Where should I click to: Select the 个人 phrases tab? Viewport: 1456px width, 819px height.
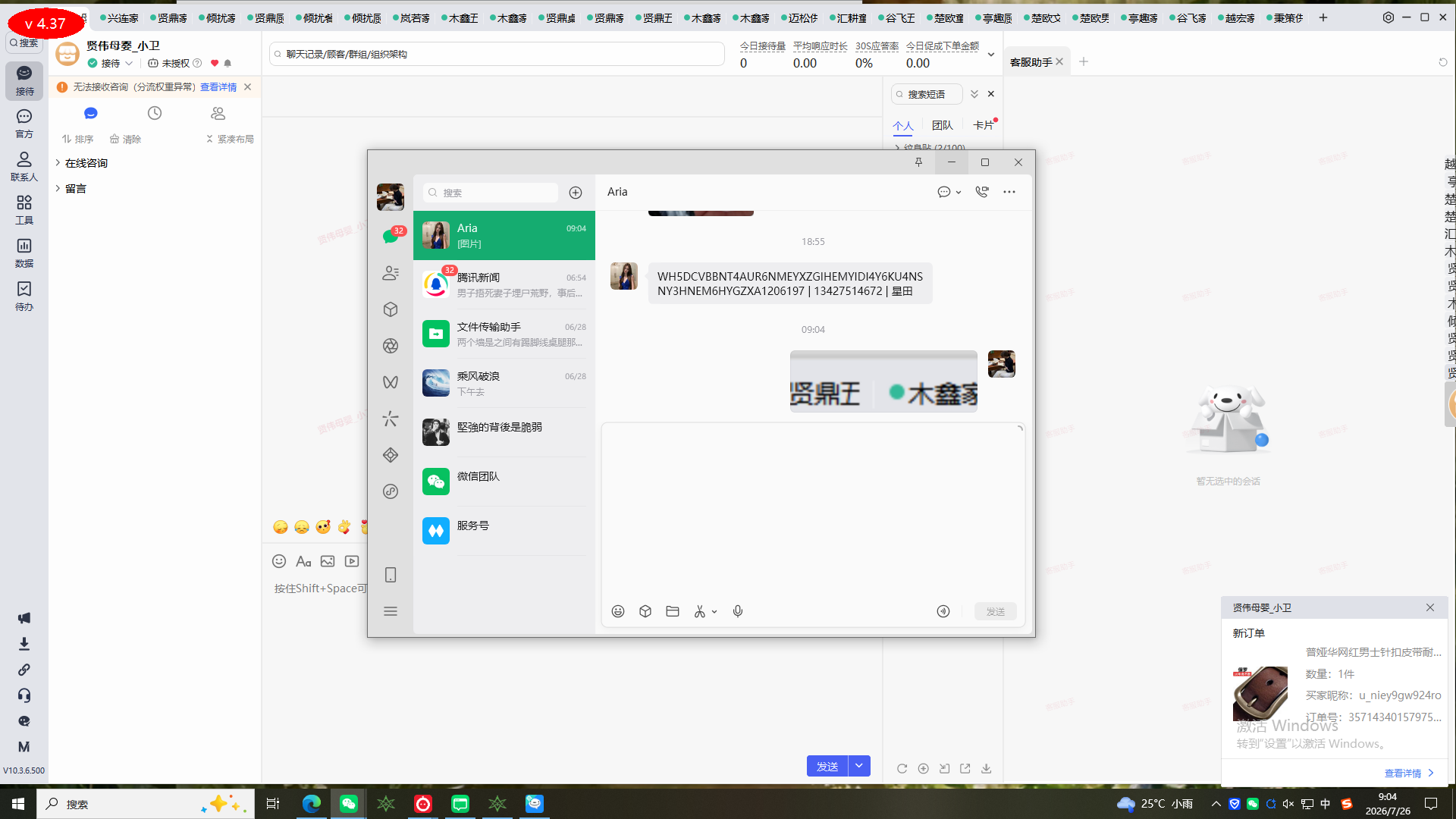(902, 125)
